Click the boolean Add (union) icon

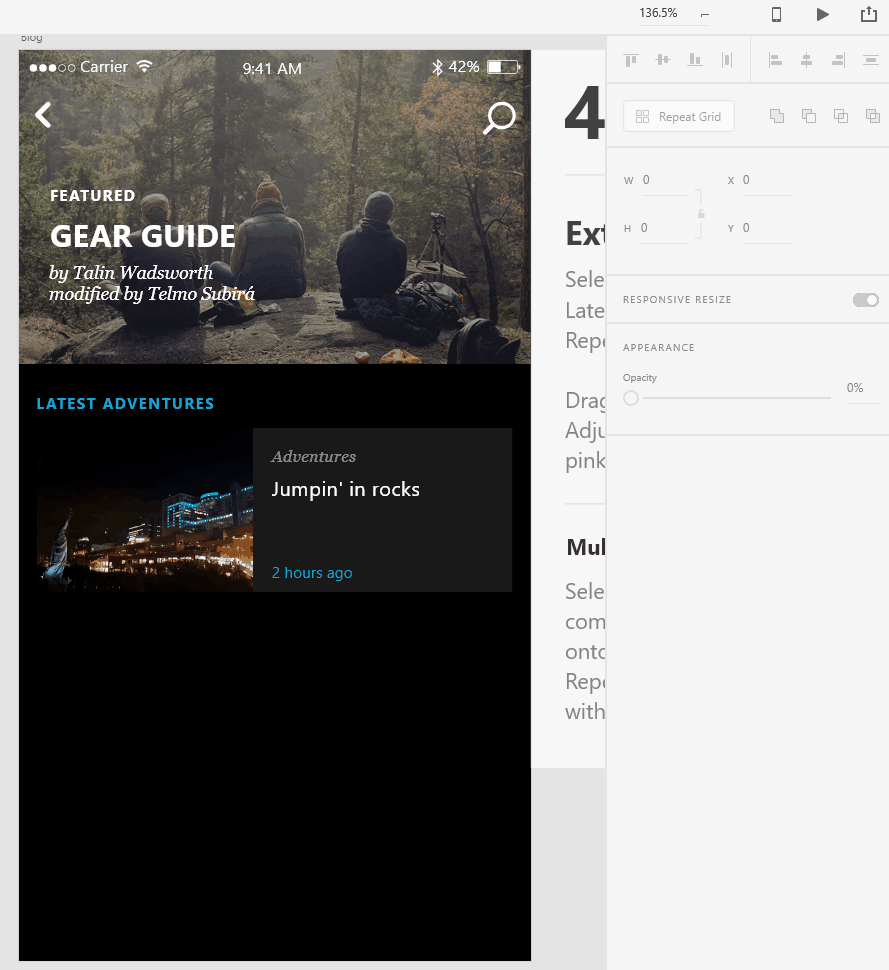coord(777,116)
